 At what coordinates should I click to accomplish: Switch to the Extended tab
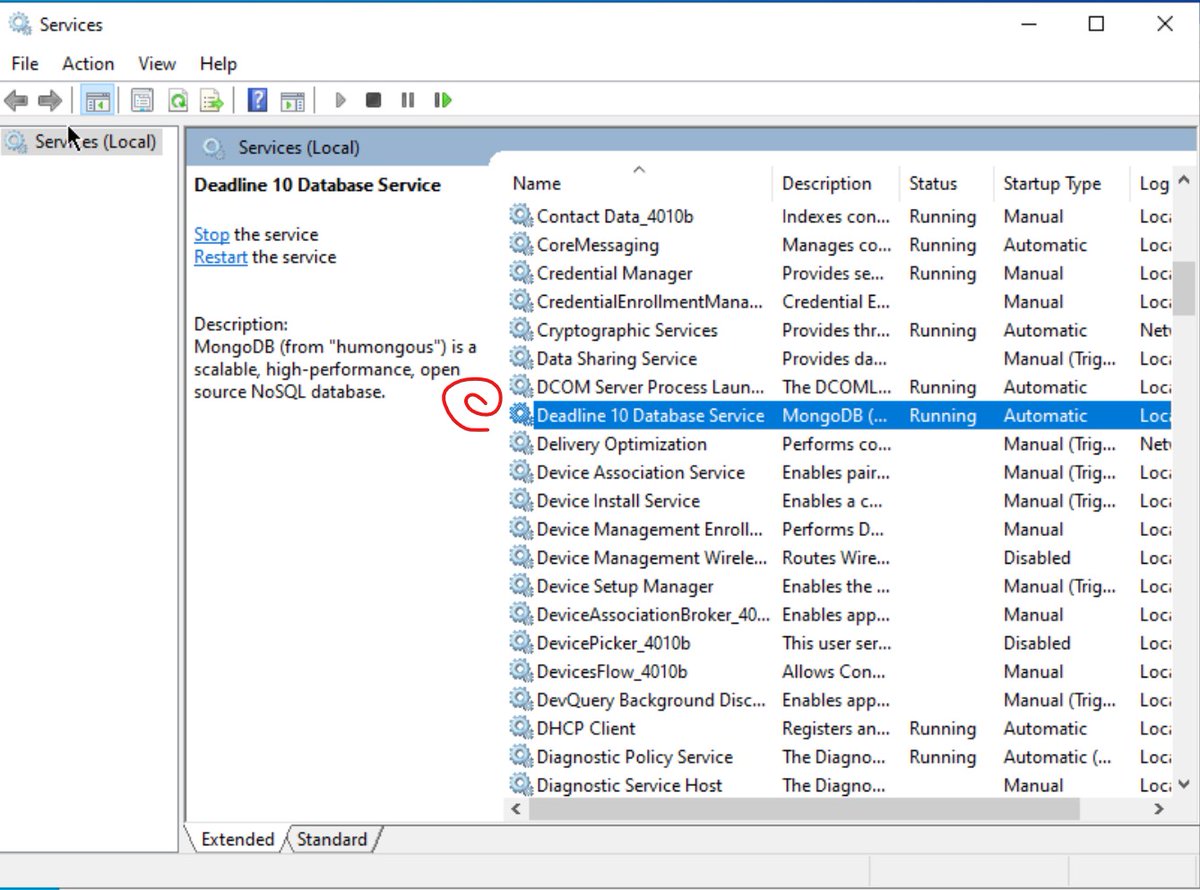coord(237,839)
